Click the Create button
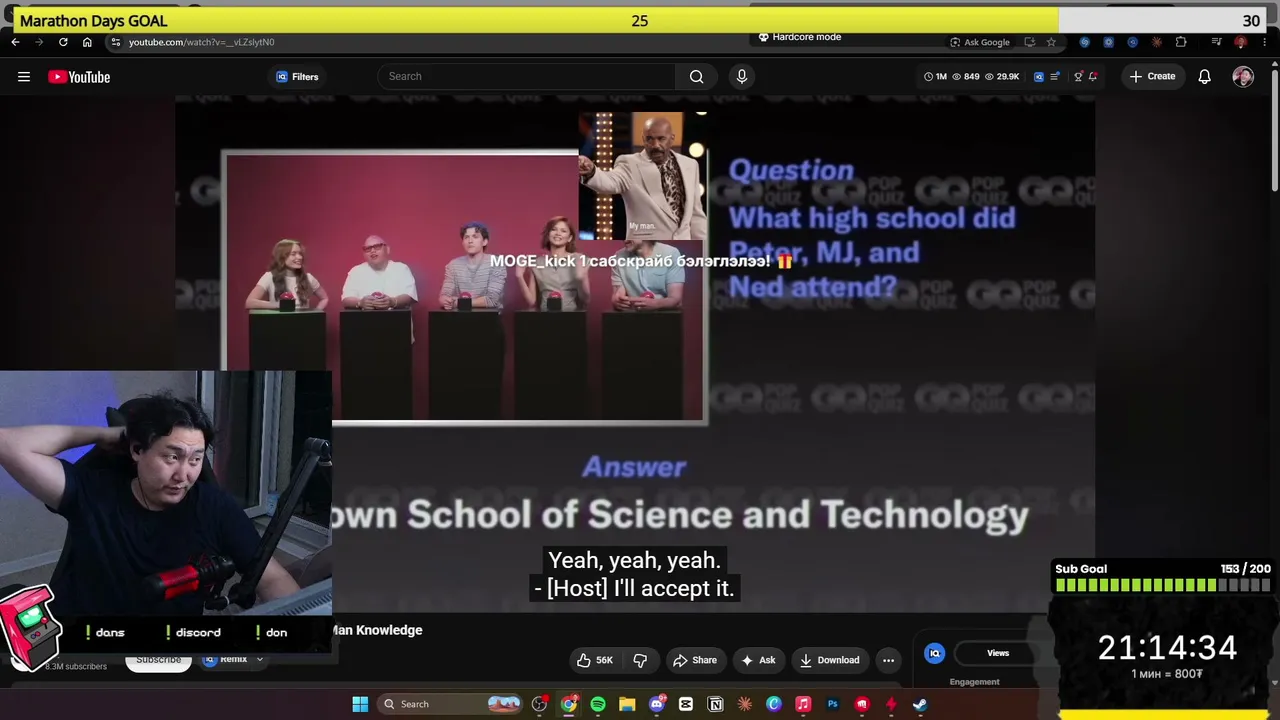Viewport: 1280px width, 720px height. click(1152, 76)
